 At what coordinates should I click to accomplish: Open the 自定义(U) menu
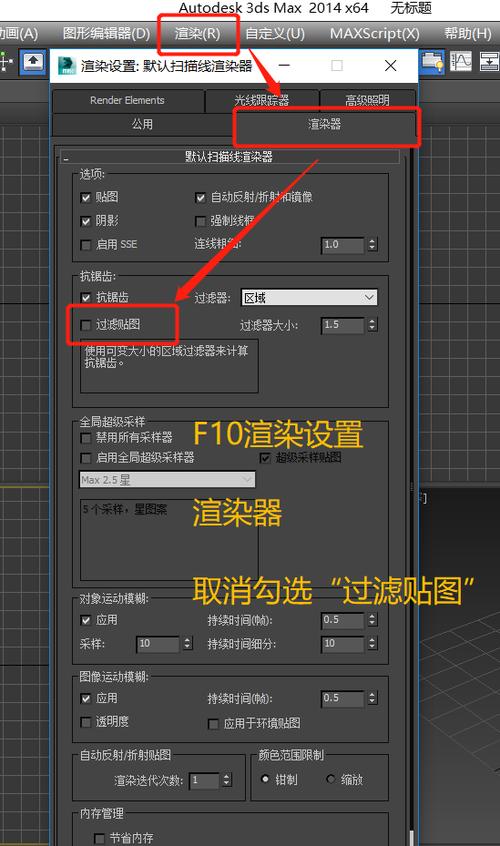point(275,33)
